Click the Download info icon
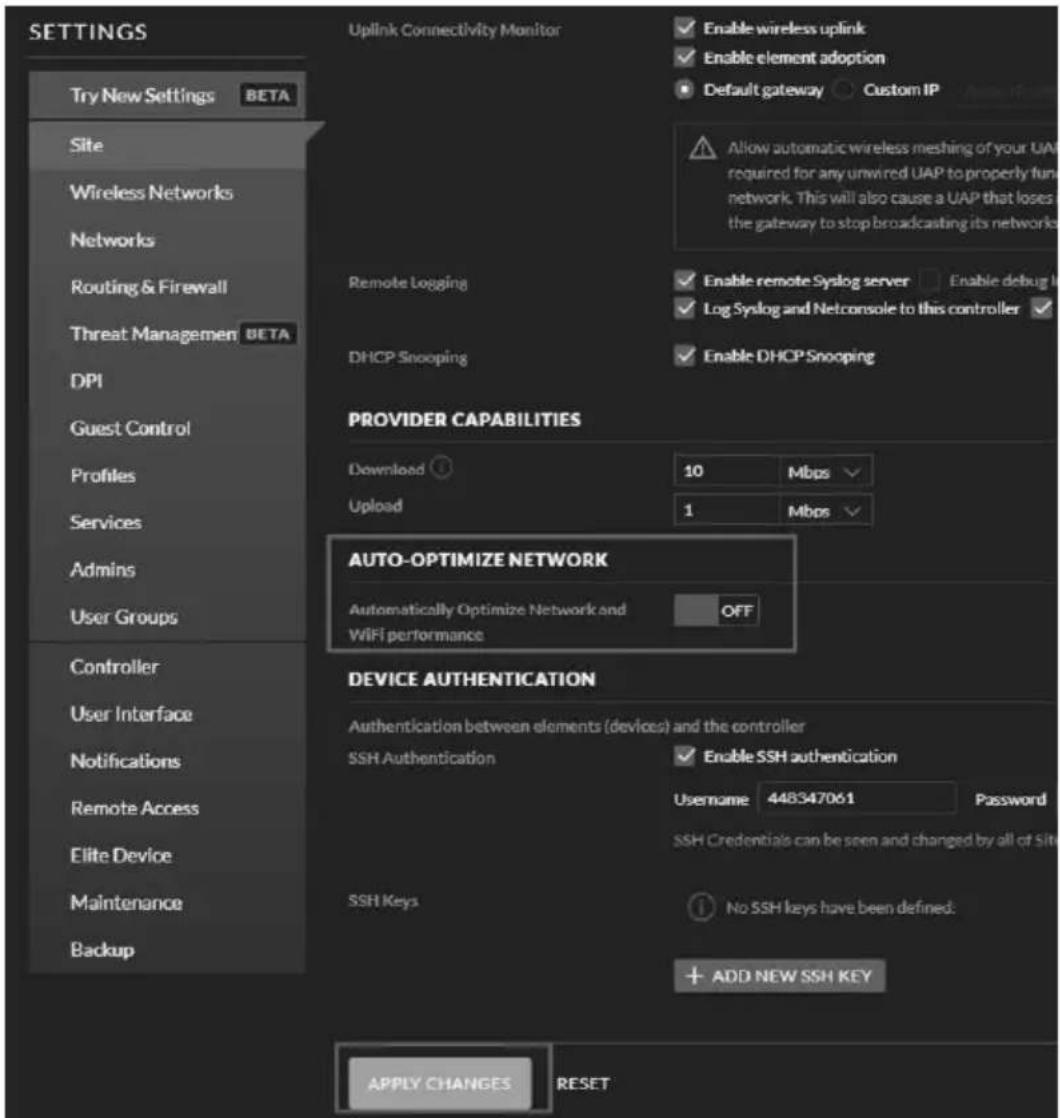 (x=442, y=468)
